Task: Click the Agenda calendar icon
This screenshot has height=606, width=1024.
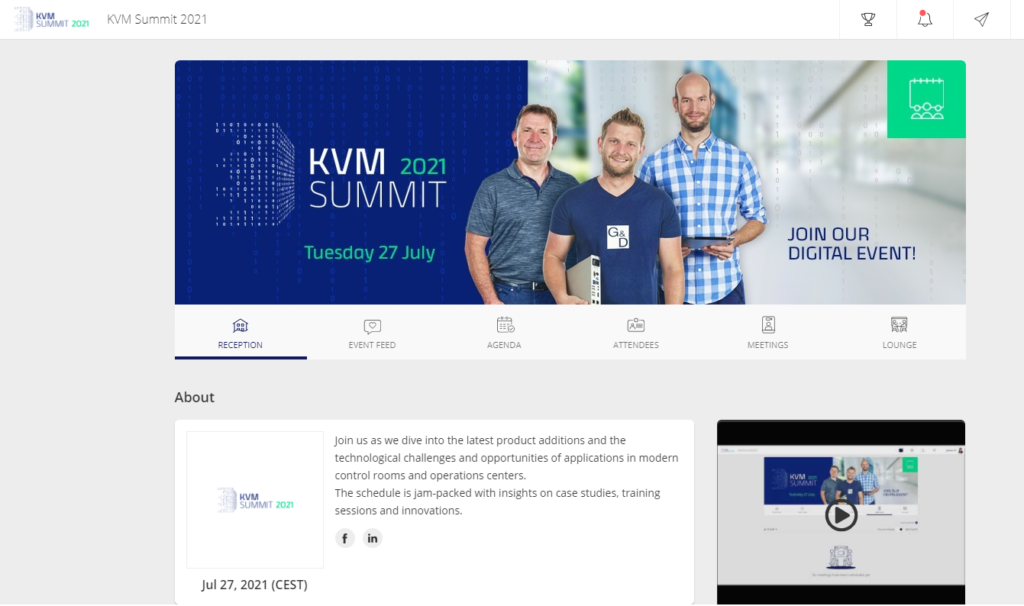Action: 505,325
